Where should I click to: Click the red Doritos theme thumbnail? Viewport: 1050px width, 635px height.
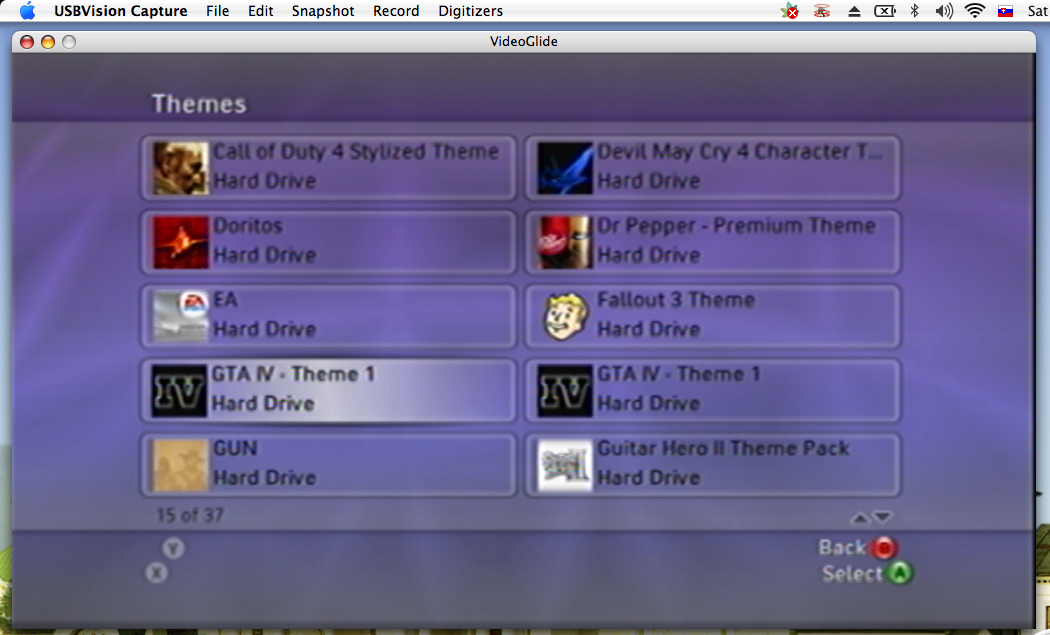pos(180,242)
